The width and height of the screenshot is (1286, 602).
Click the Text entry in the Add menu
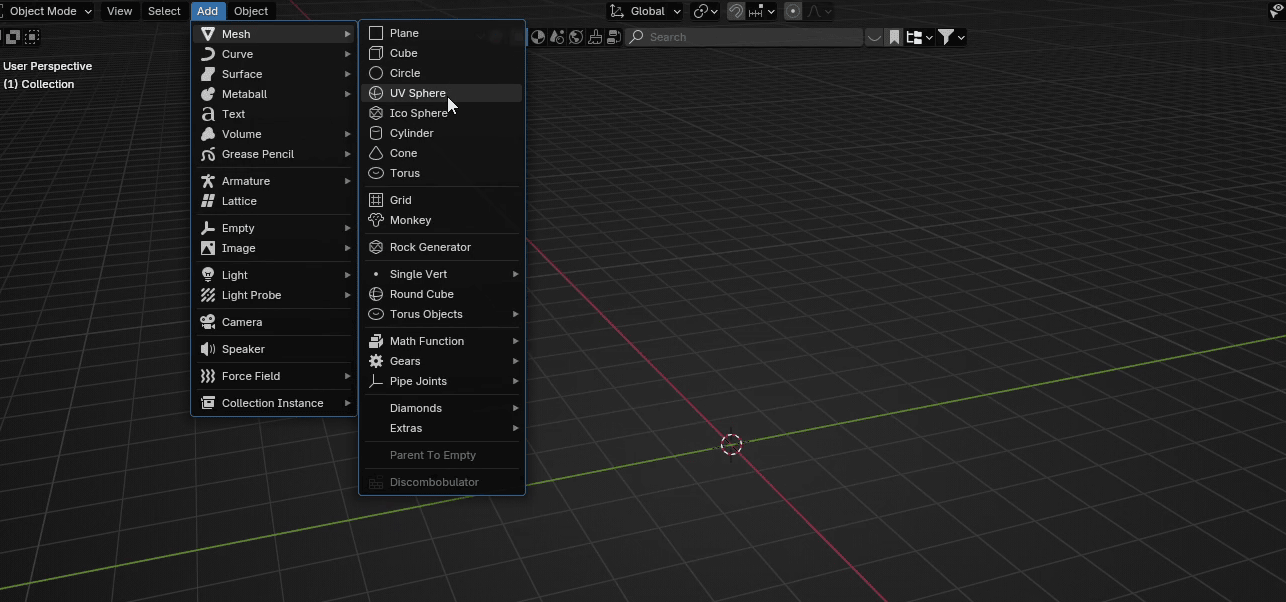233,114
